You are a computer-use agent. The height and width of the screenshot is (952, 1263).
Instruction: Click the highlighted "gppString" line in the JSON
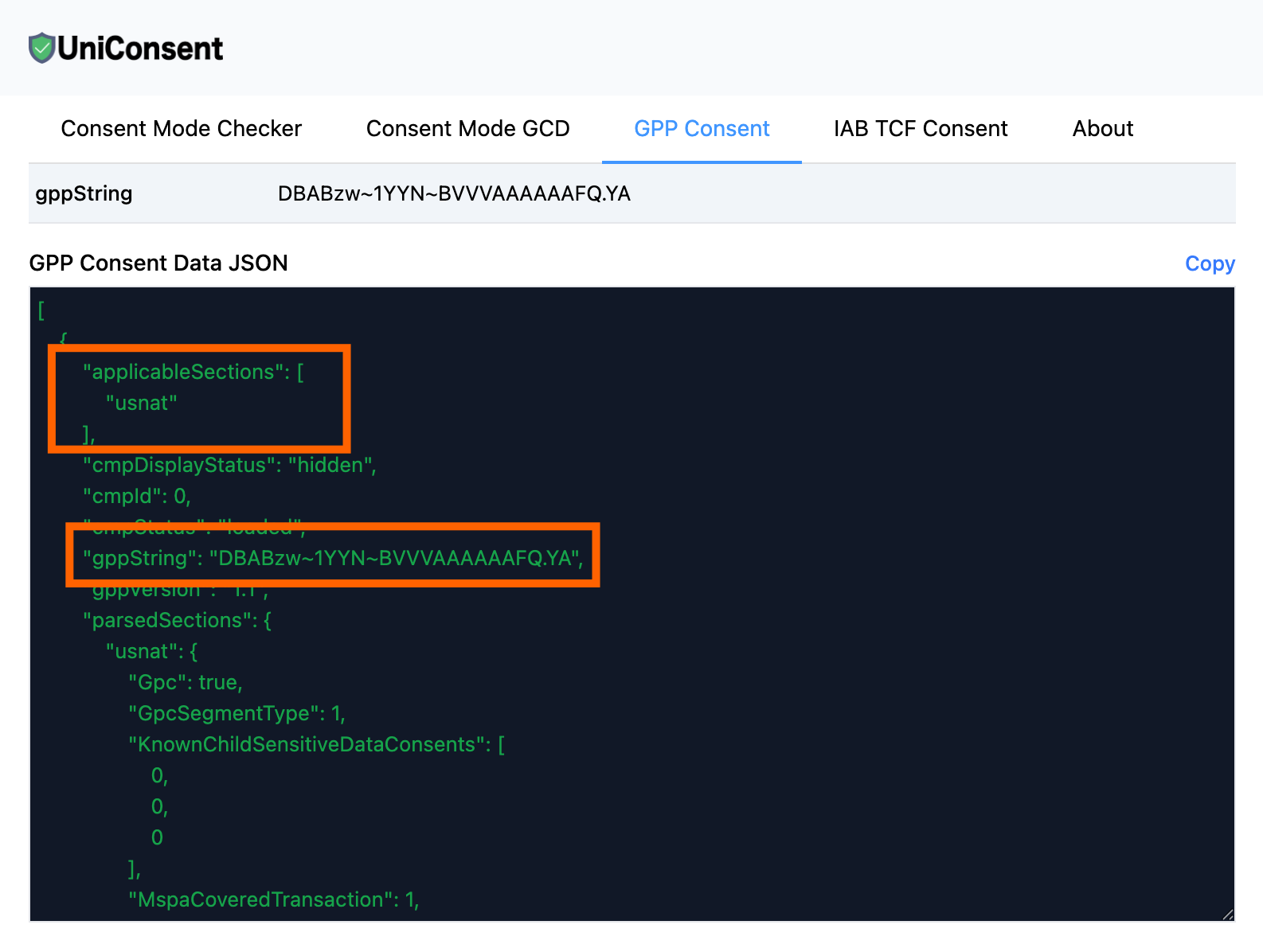pos(333,558)
